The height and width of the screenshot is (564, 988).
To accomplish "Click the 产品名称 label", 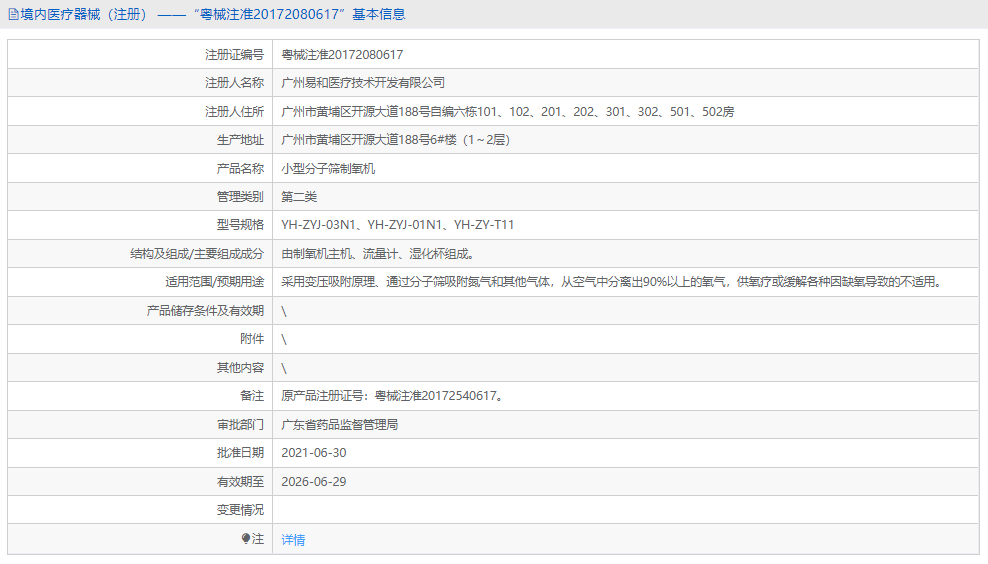I will click(240, 168).
